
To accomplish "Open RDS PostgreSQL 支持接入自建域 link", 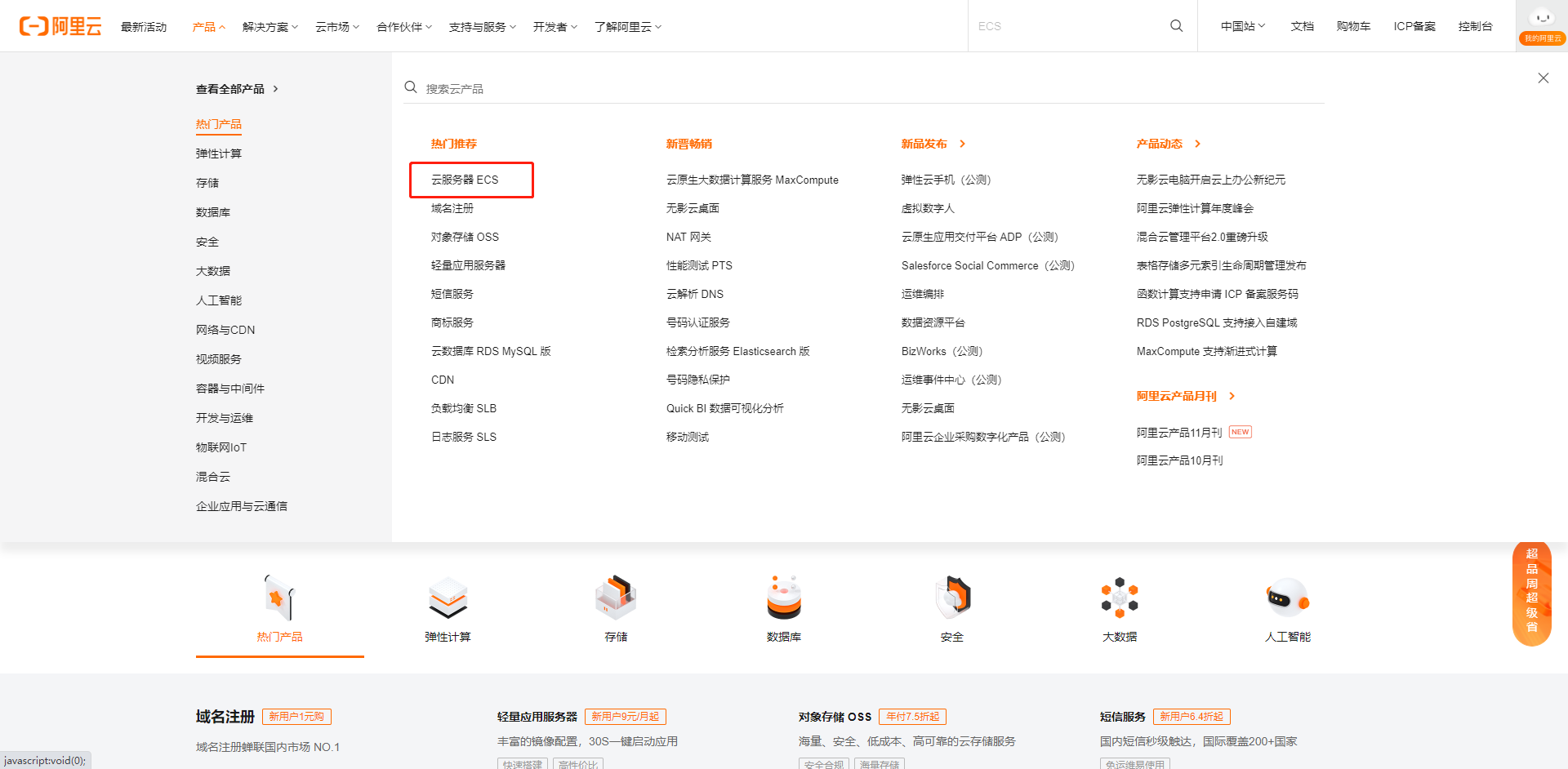I will [x=1217, y=322].
